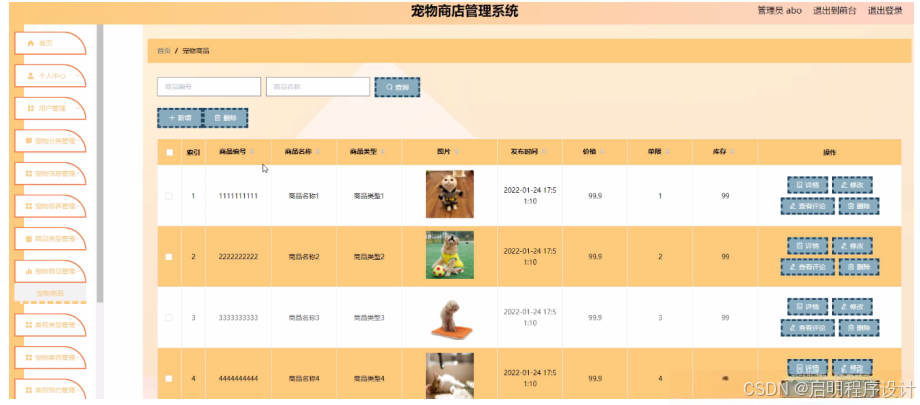Click the sort arrows next to 单限
The height and width of the screenshot is (405, 920).
667,152
